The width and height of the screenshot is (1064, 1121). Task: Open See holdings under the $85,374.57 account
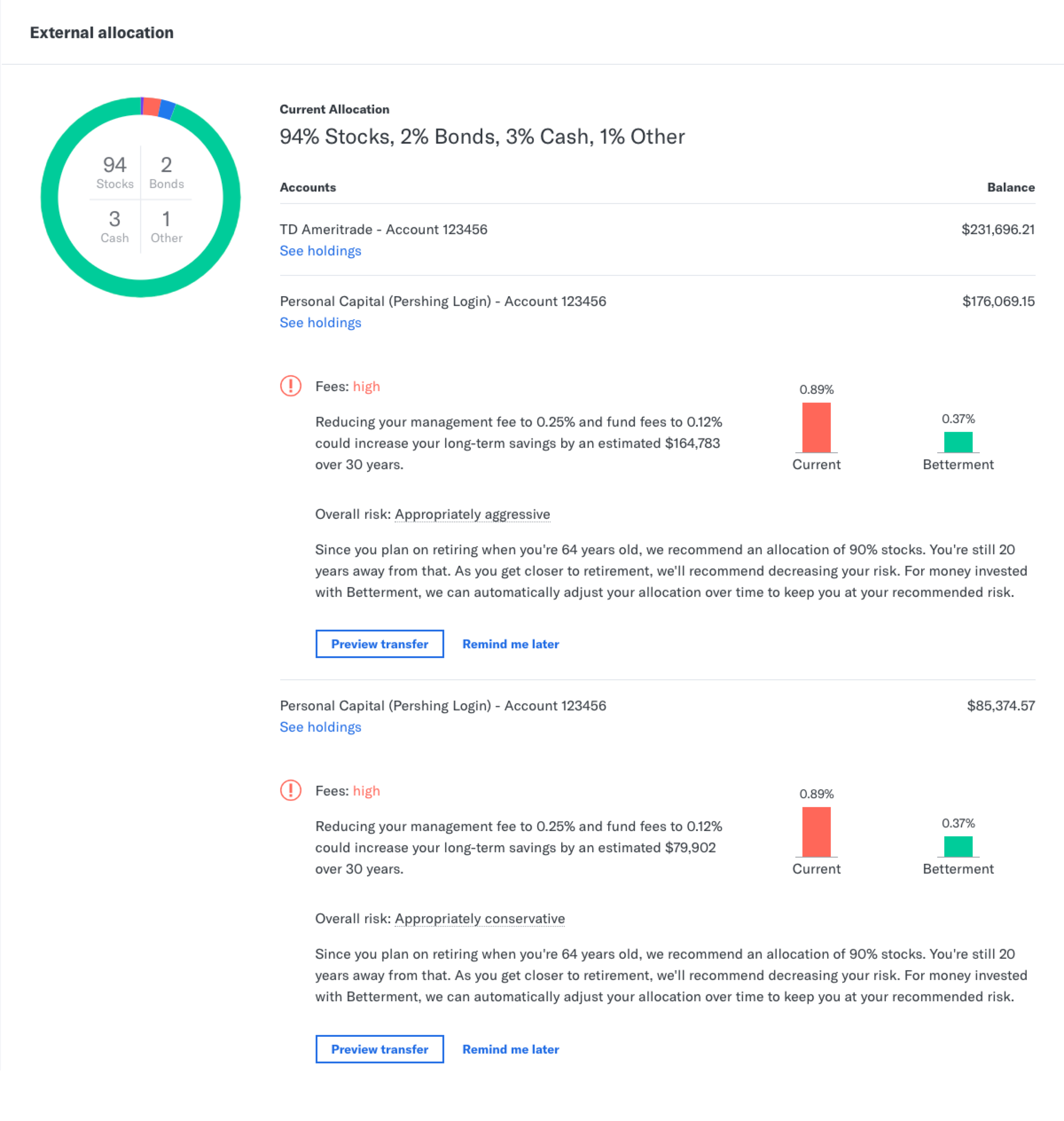pos(321,727)
